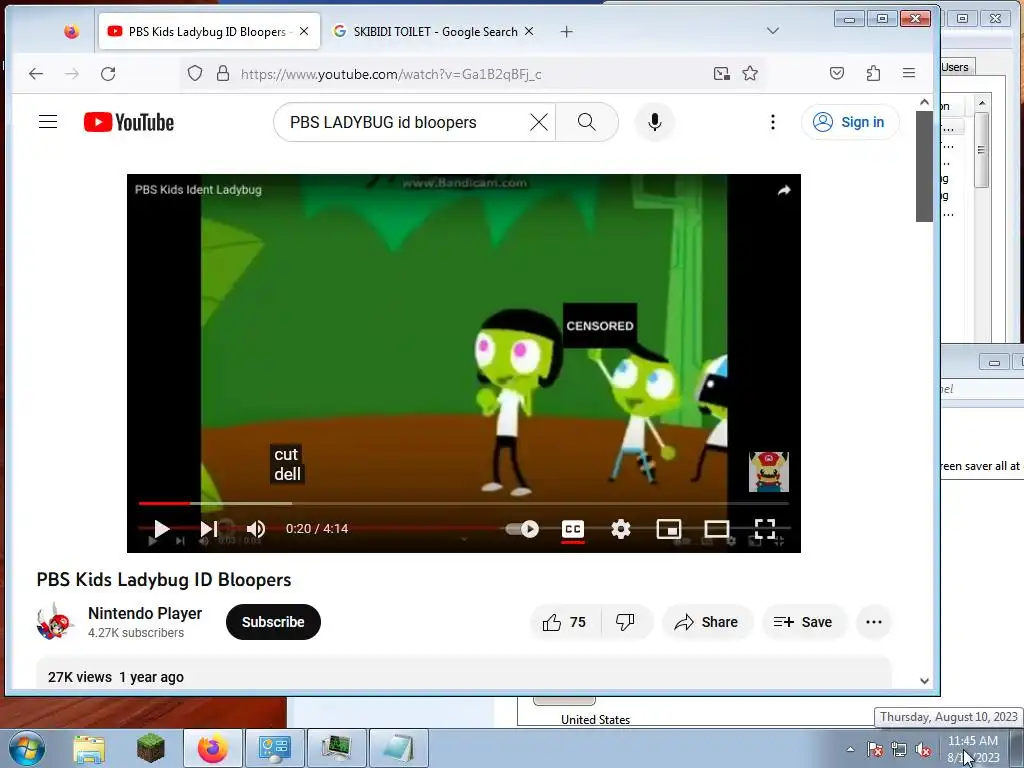The height and width of the screenshot is (768, 1024).
Task: Bookmark this page with star icon
Action: [750, 73]
